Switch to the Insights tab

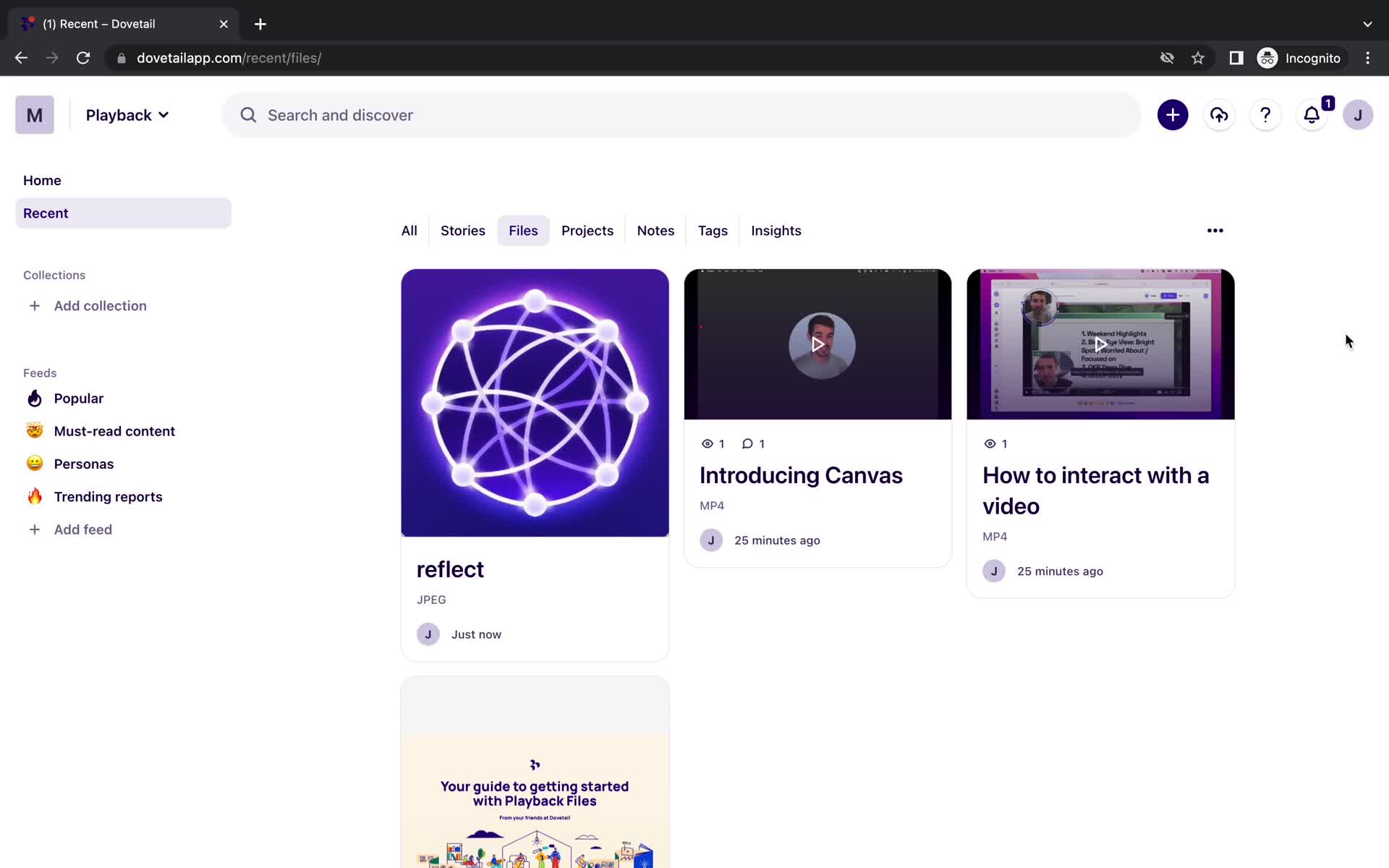point(776,230)
